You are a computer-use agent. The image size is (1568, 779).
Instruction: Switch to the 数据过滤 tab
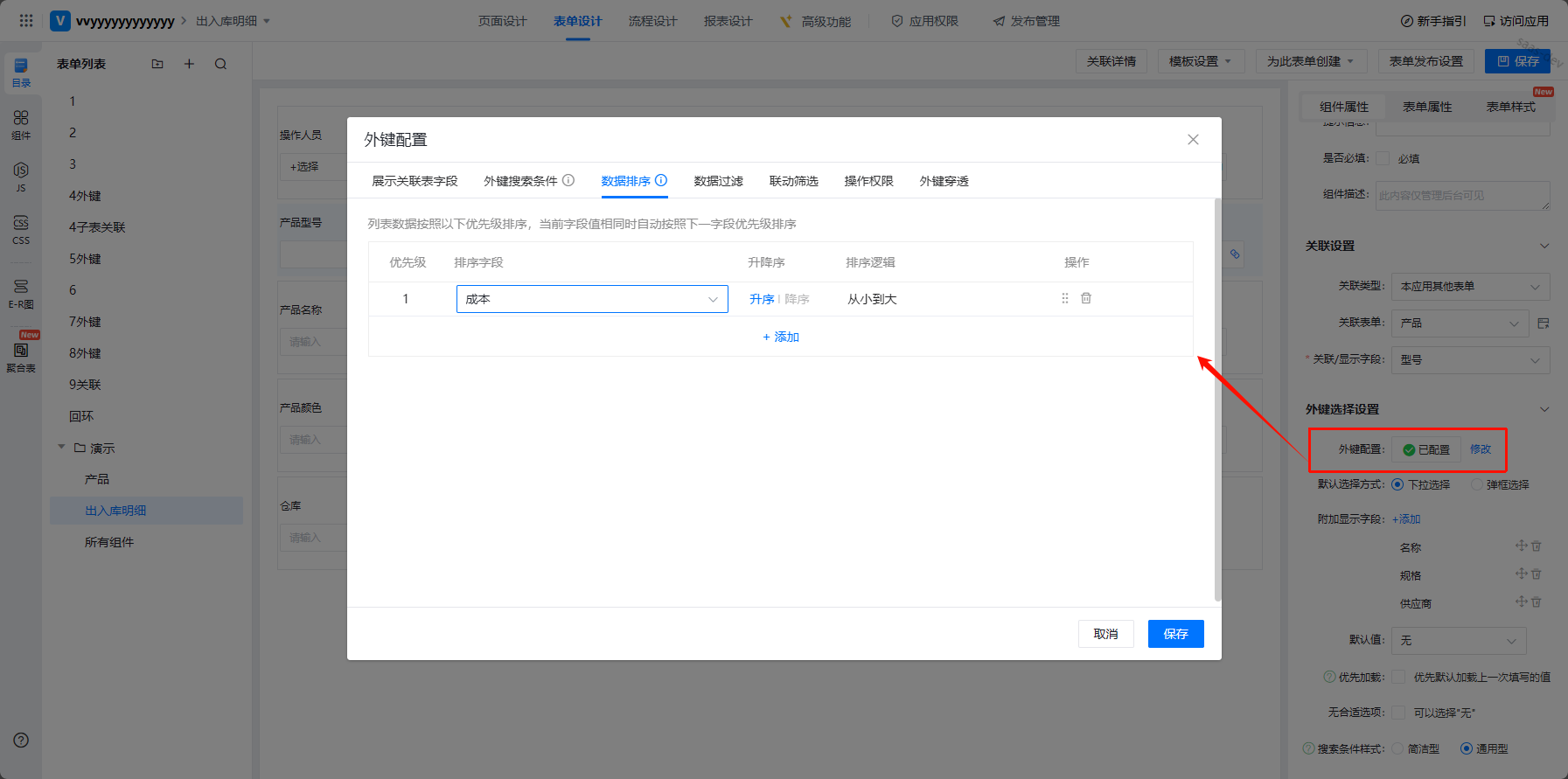pyautogui.click(x=718, y=181)
